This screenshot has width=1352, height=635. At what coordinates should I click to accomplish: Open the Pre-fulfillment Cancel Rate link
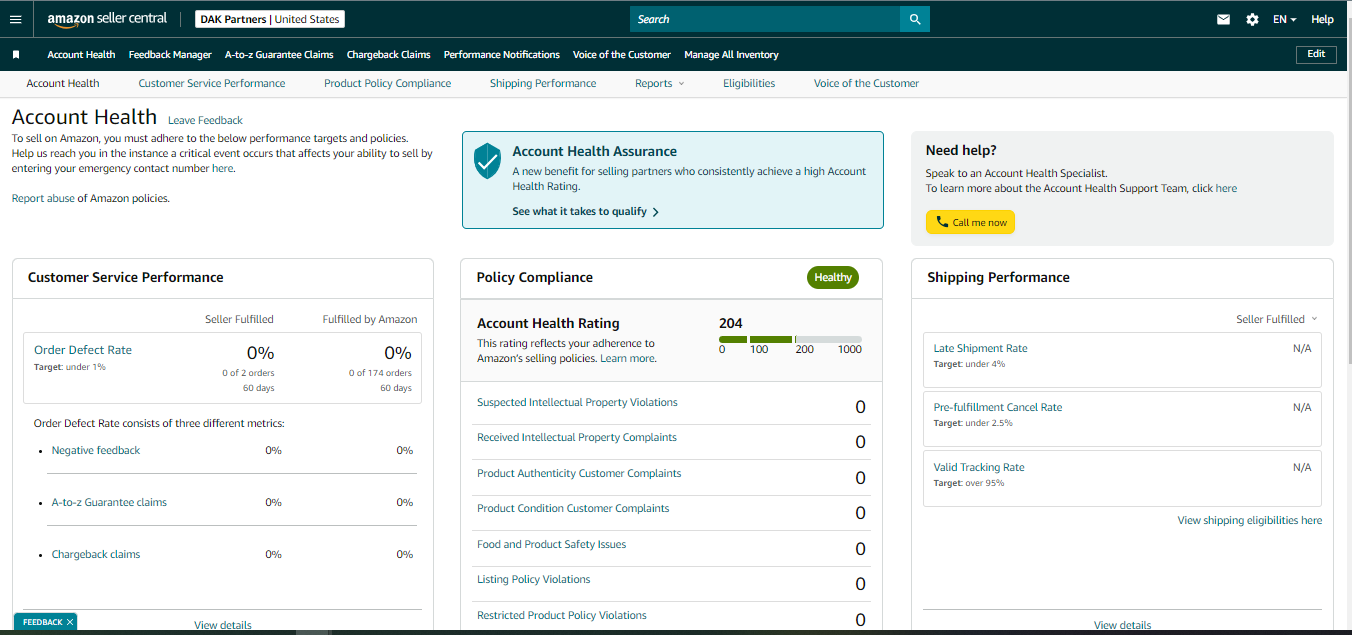coord(998,408)
